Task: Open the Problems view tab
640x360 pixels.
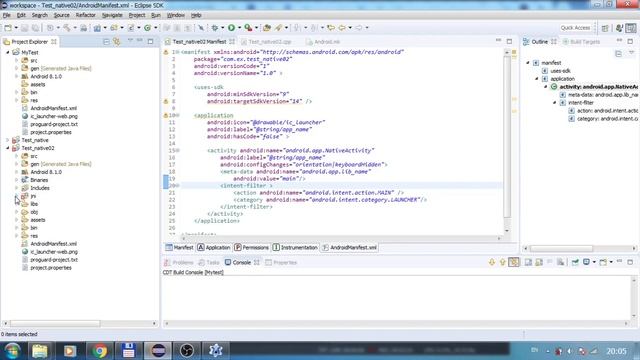Action: pyautogui.click(x=179, y=262)
